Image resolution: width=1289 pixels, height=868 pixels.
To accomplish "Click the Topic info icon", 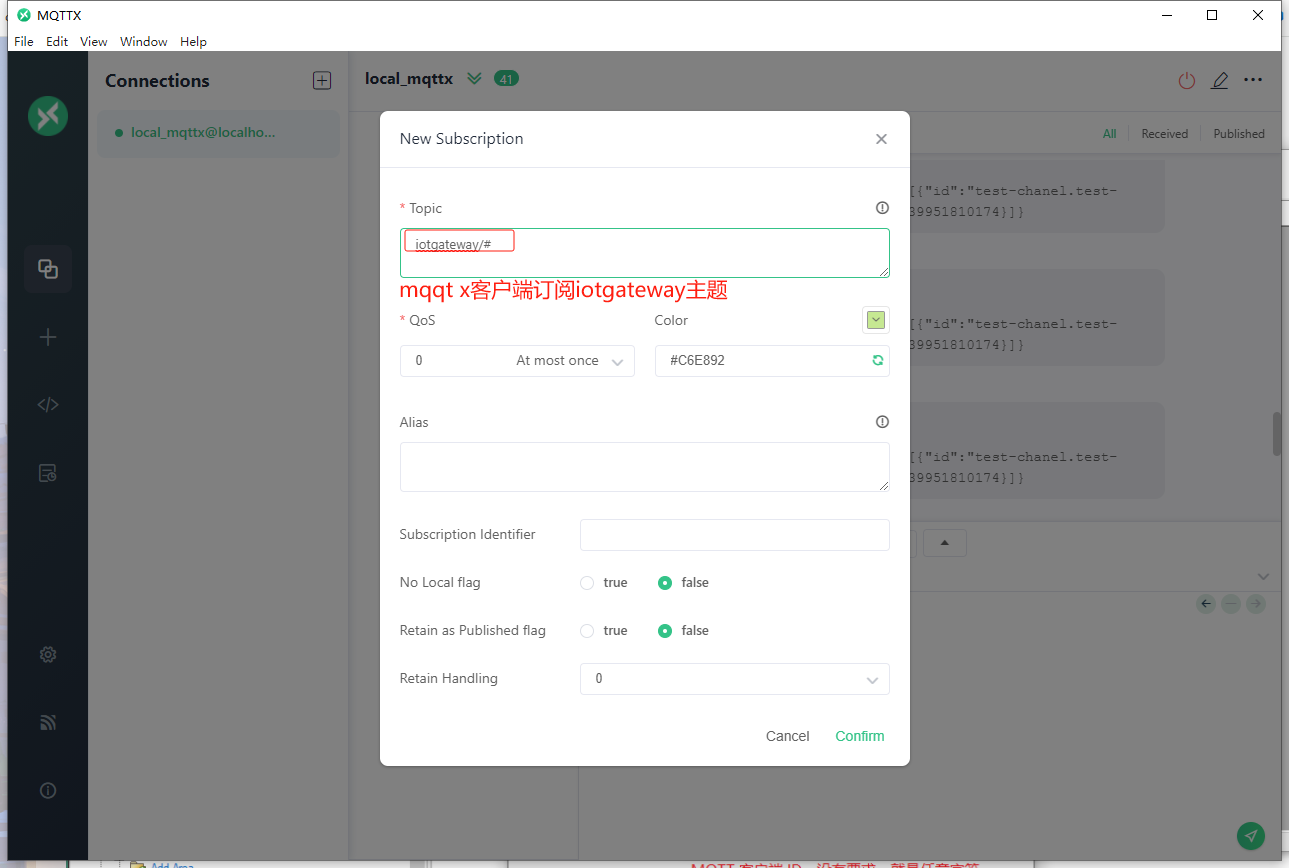I will [x=882, y=208].
